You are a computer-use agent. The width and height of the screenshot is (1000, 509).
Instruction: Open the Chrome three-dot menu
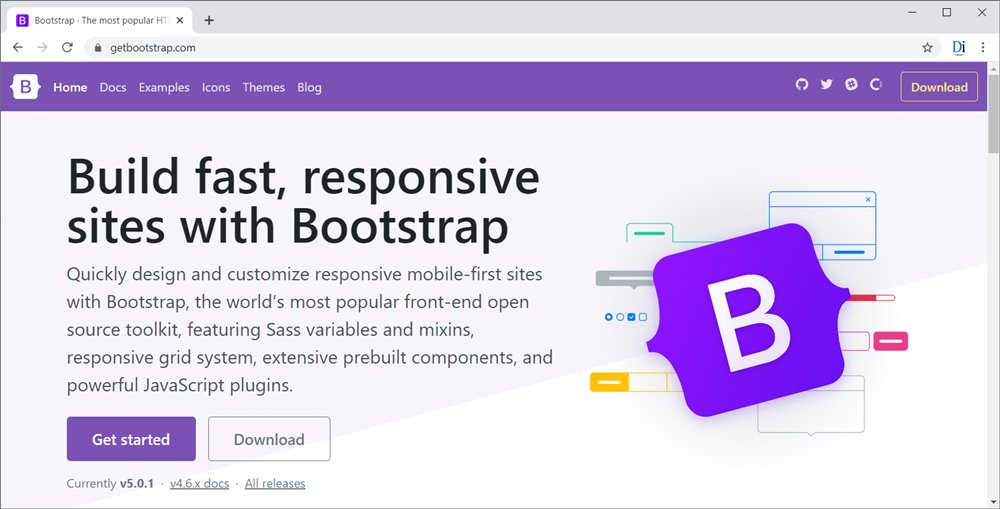[x=983, y=47]
